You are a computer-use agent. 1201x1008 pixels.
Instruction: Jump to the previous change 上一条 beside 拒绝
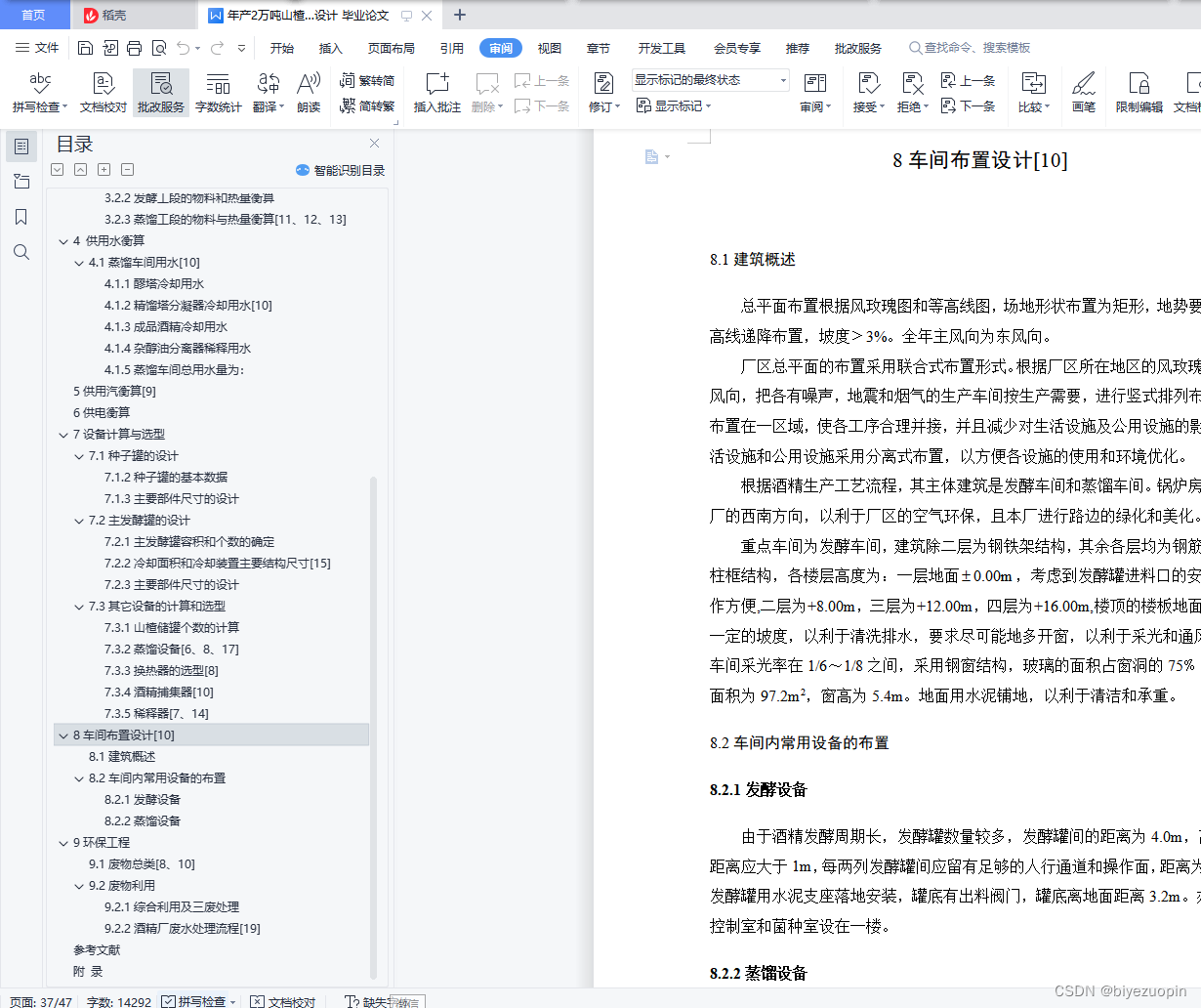click(x=968, y=80)
